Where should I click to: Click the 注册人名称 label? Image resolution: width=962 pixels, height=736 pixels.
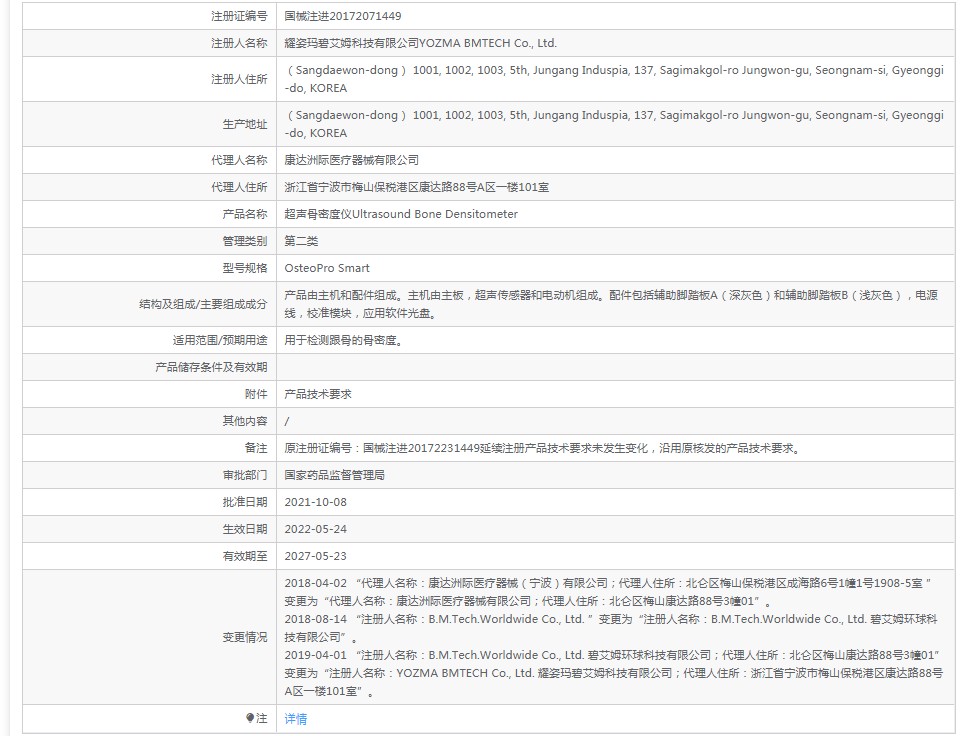(x=239, y=43)
